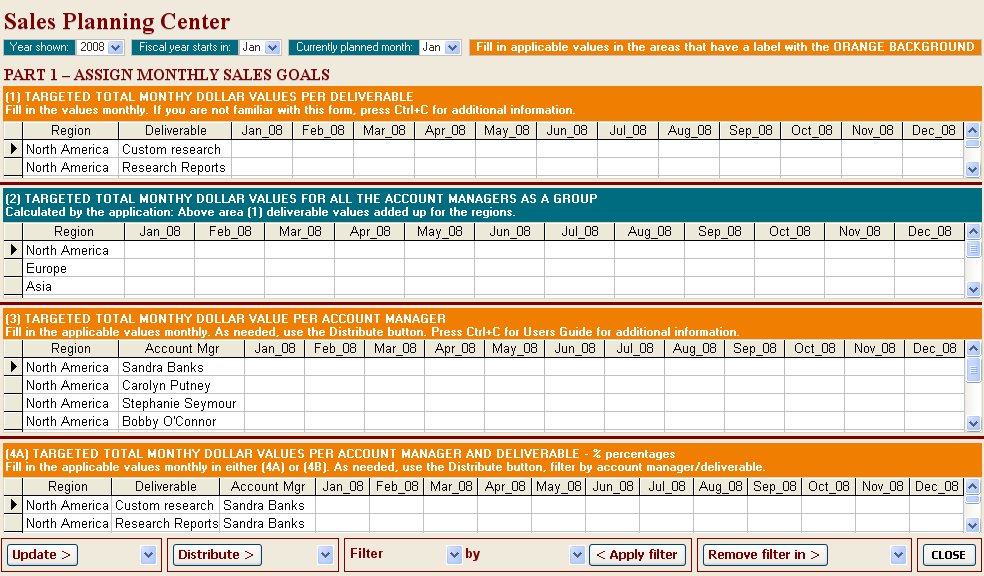Screen dimensions: 984x576
Task: Select the Europe row selector in section 2
Action: [13, 269]
